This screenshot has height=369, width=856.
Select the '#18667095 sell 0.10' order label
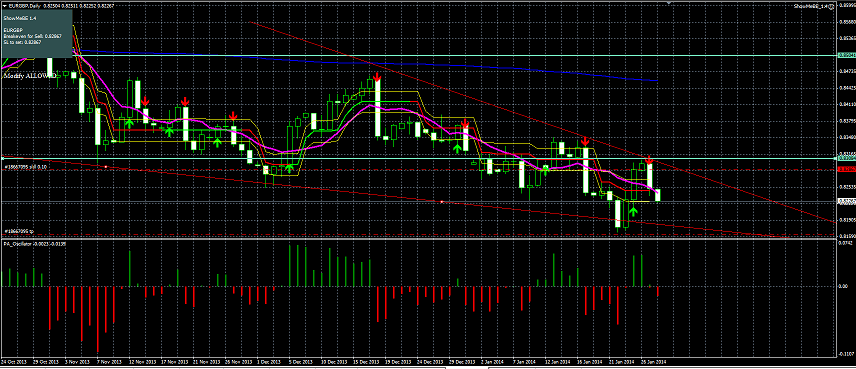(x=26, y=166)
